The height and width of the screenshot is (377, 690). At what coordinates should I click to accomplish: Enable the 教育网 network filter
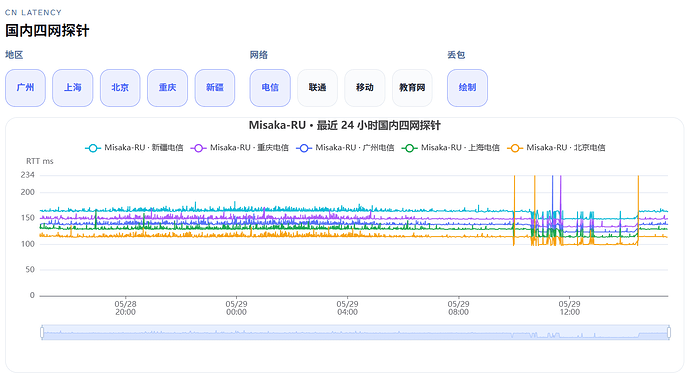click(412, 88)
